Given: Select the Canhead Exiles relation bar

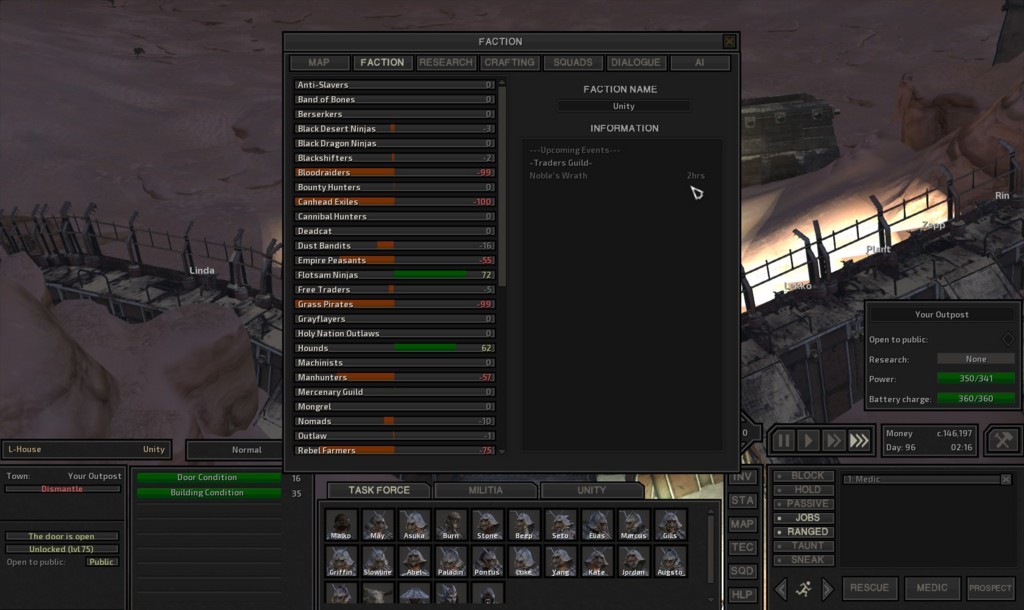Looking at the screenshot, I should [x=394, y=202].
